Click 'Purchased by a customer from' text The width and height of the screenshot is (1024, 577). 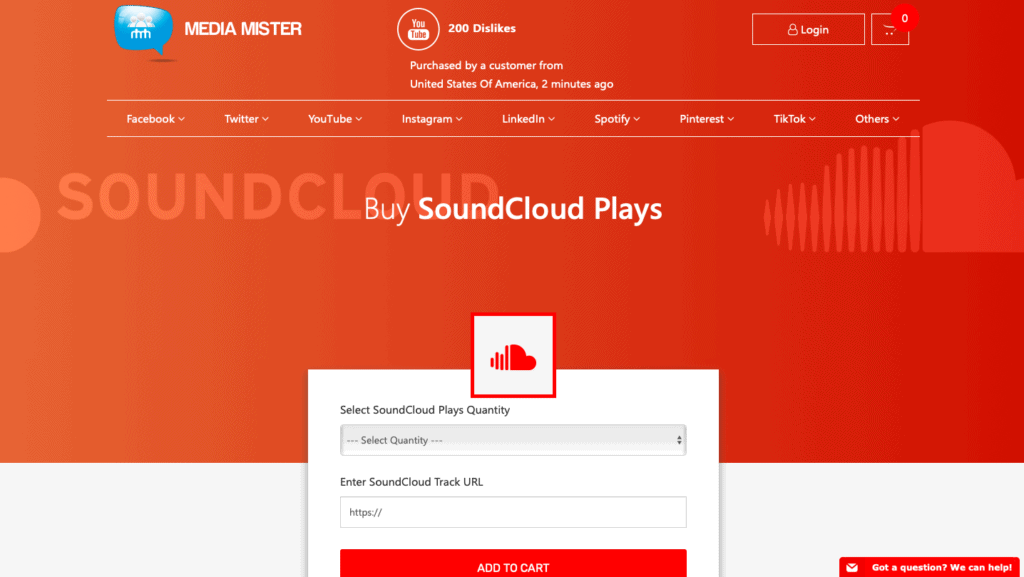pos(487,65)
